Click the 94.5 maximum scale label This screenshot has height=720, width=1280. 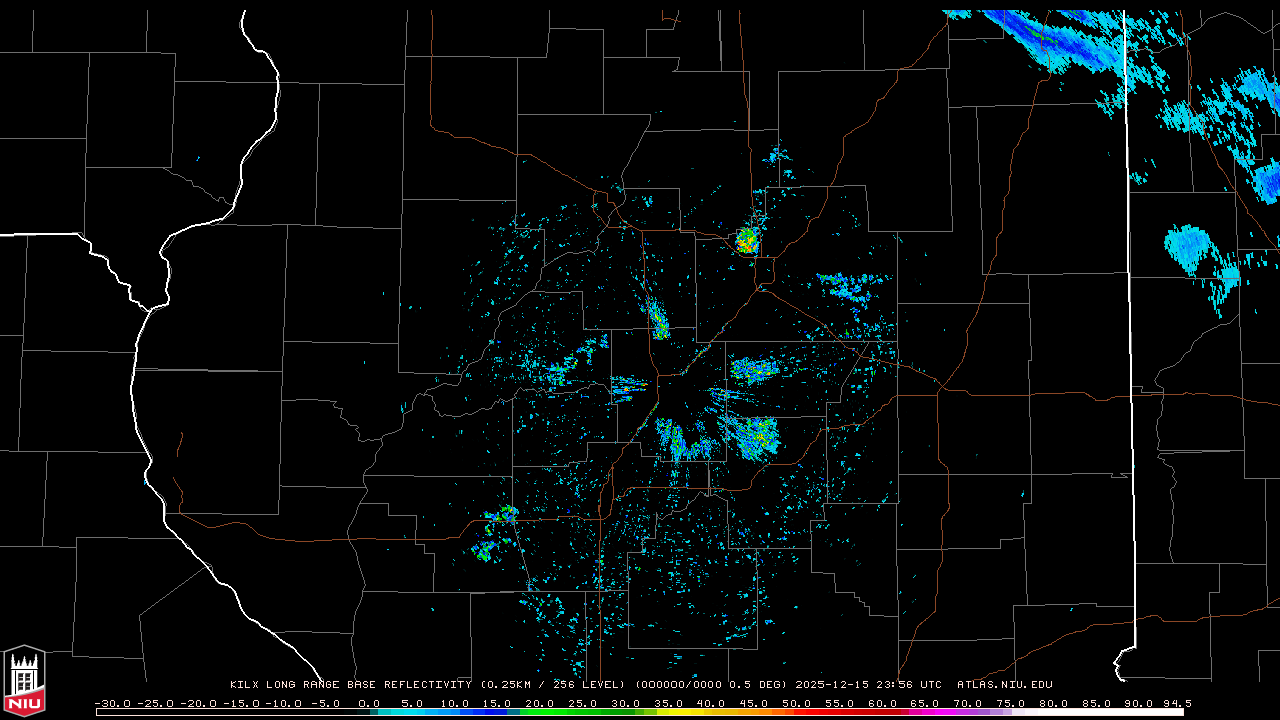pos(1176,703)
